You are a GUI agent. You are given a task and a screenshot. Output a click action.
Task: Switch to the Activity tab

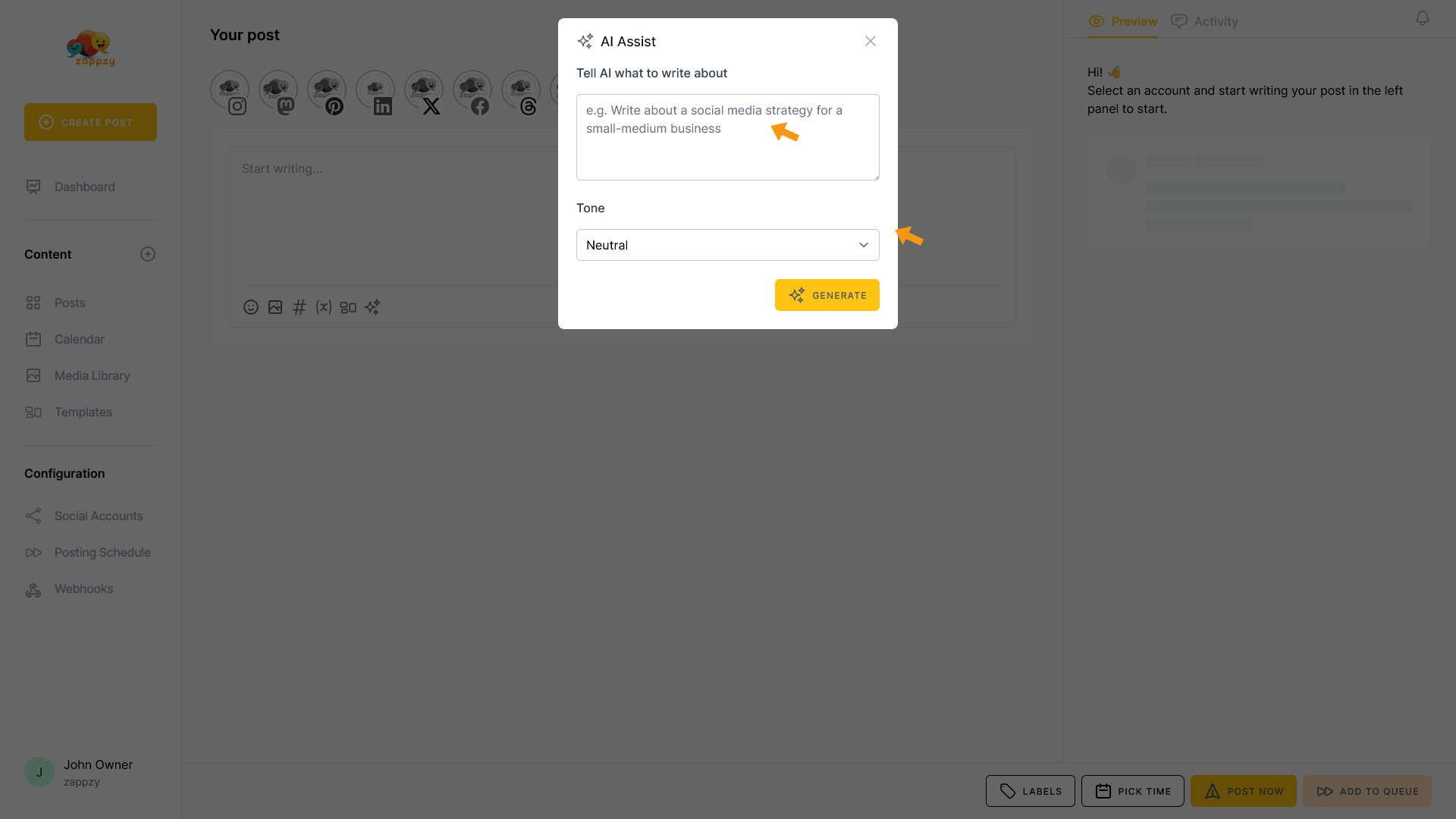click(1204, 21)
